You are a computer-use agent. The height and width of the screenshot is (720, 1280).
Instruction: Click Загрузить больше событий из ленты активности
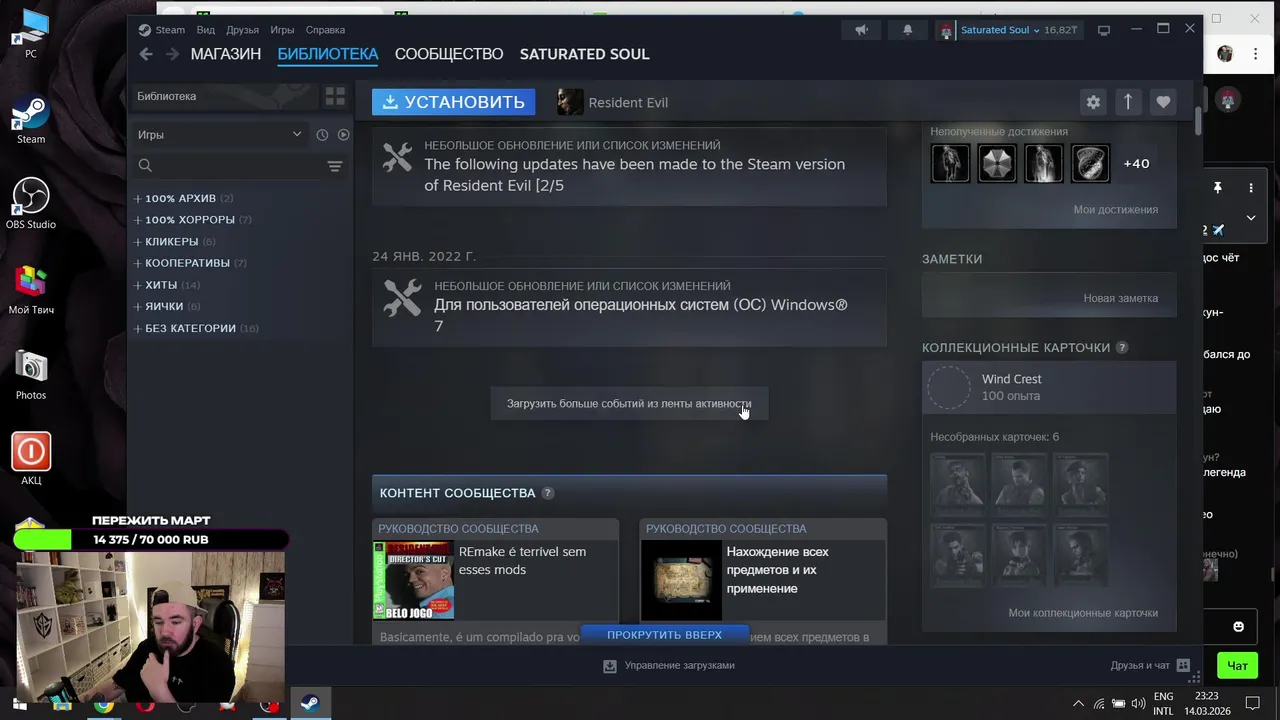click(629, 404)
